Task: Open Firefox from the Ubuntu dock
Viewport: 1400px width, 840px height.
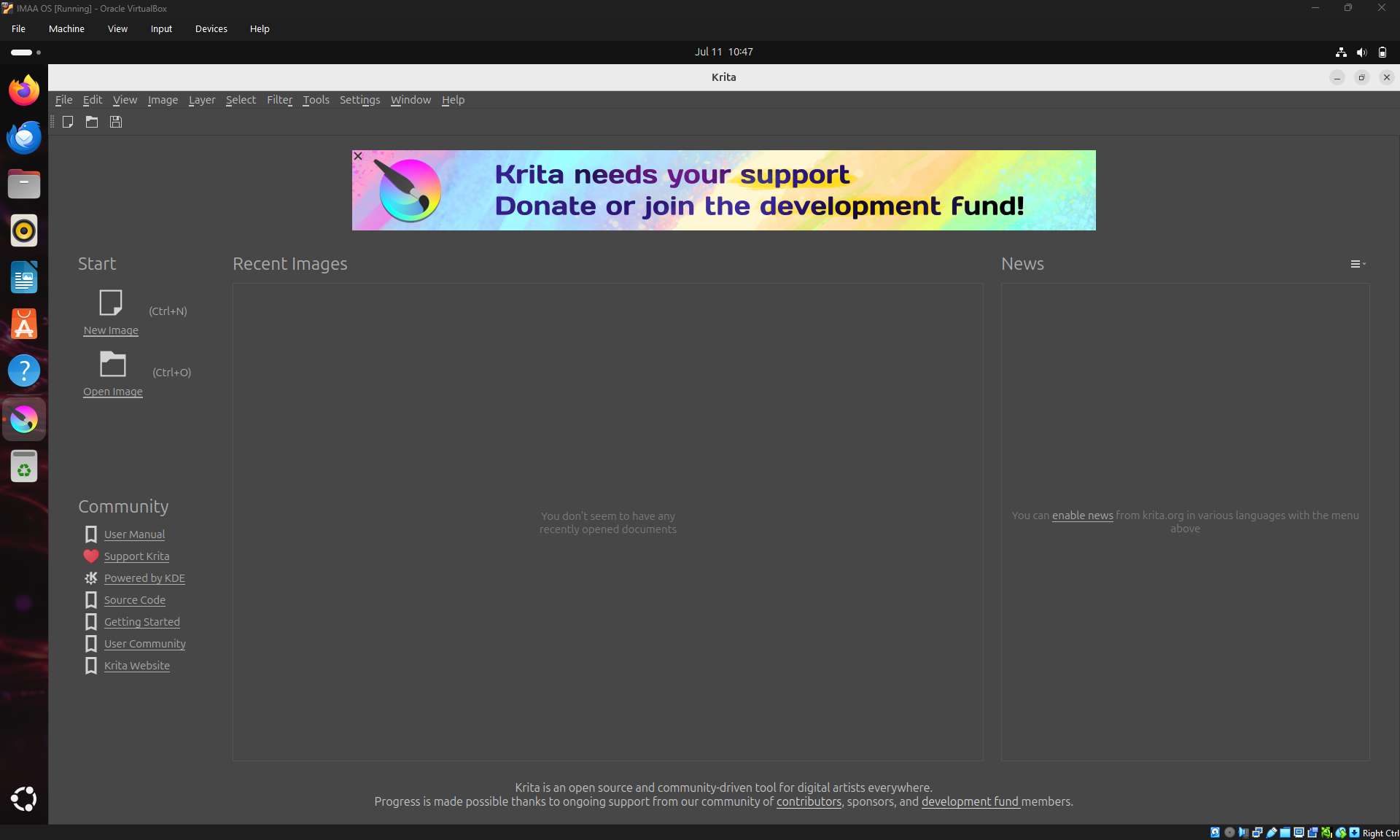Action: [24, 90]
